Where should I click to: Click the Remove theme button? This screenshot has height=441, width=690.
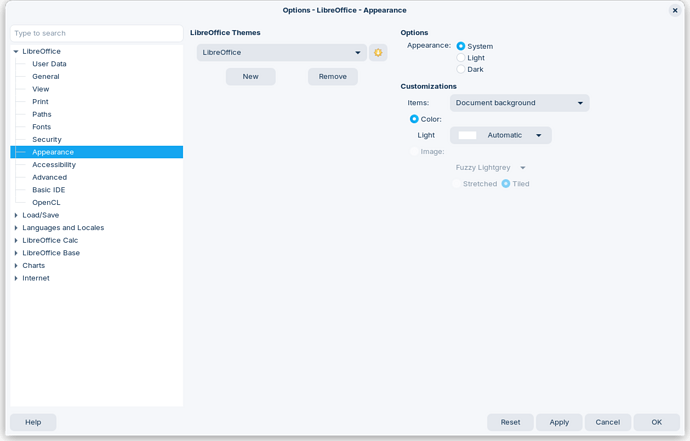333,77
